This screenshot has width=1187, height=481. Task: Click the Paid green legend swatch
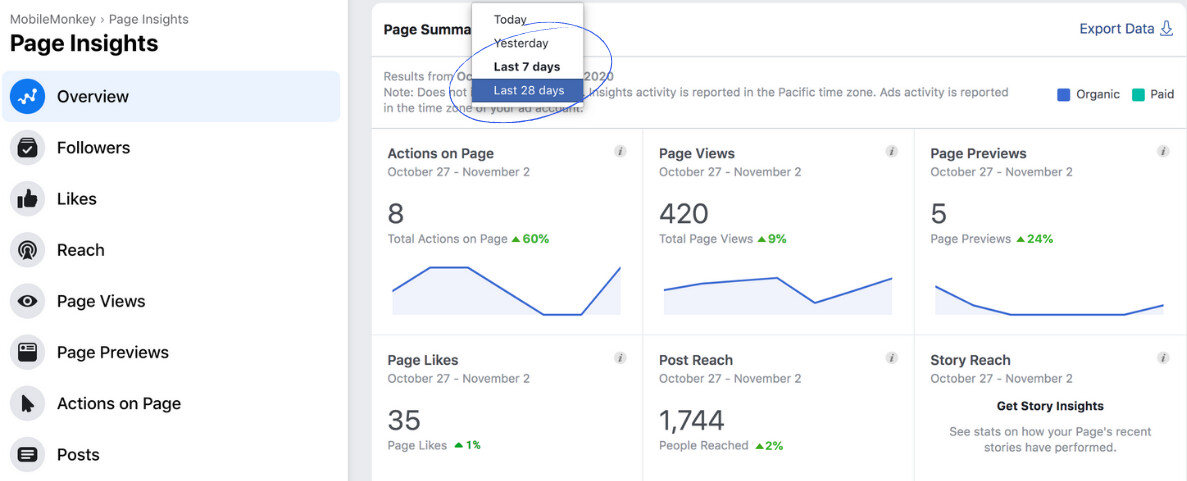click(x=1139, y=95)
